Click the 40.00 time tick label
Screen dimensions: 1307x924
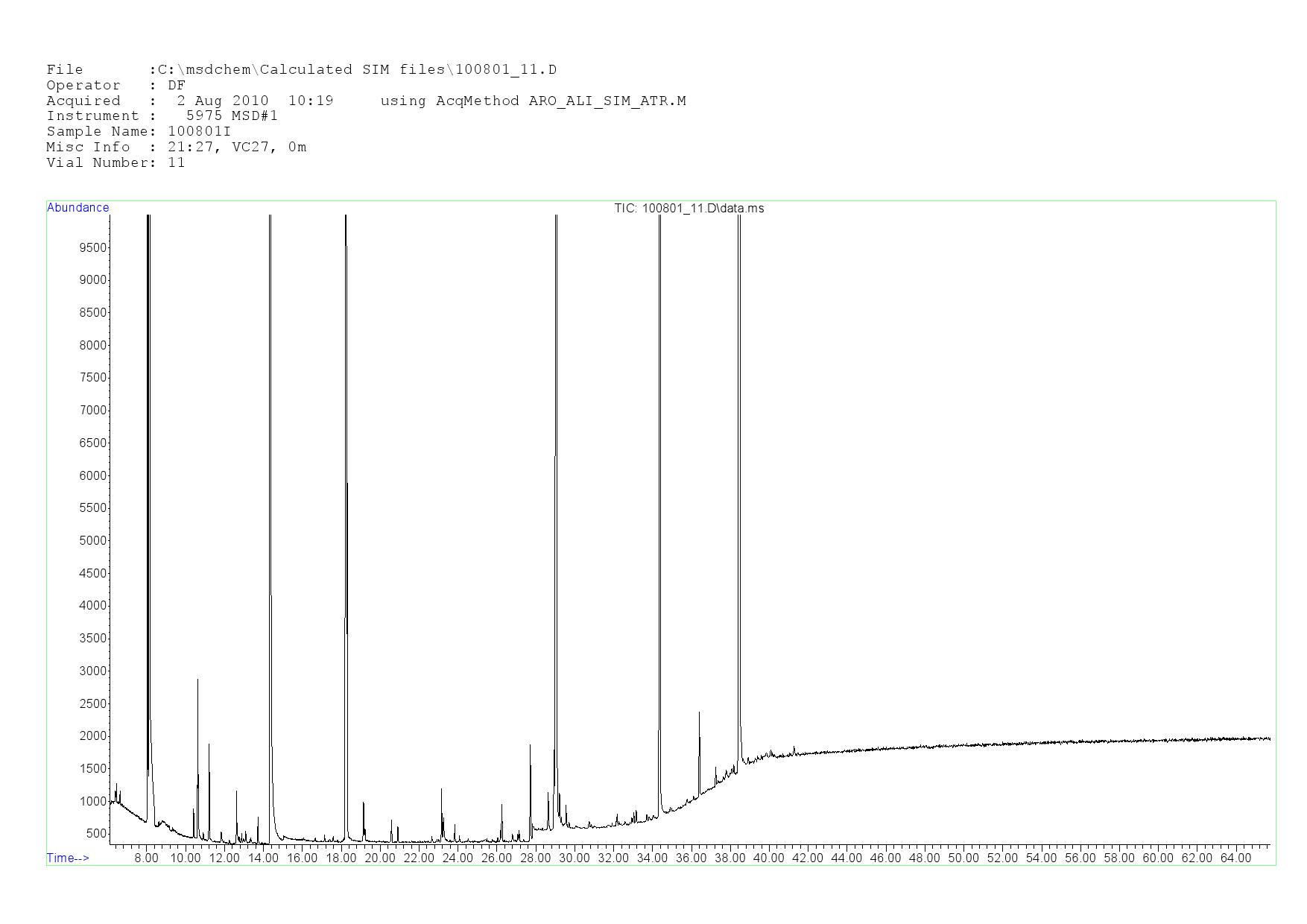768,858
